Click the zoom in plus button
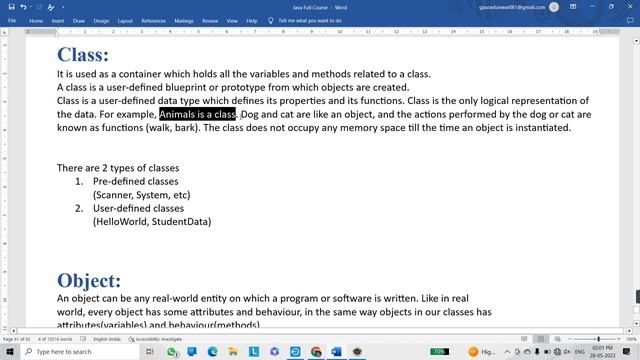Screen dimensions: 640x360 tap(619, 339)
